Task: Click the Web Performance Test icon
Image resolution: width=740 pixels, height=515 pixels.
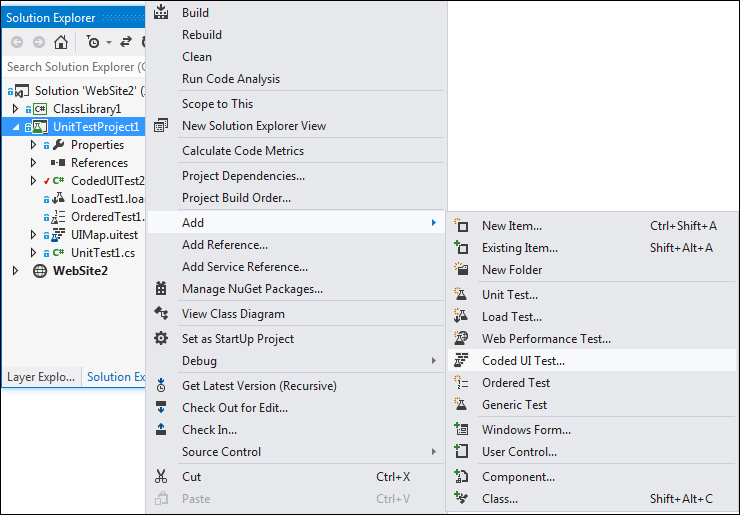Action: click(x=461, y=338)
